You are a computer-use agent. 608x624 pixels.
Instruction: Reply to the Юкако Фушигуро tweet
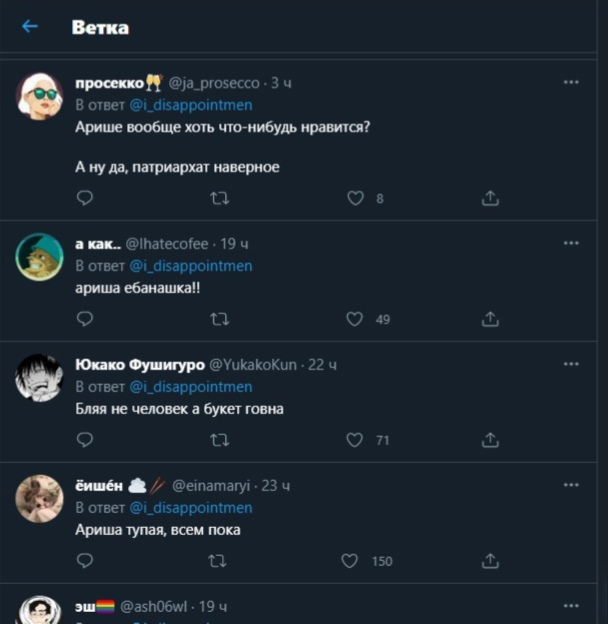click(85, 440)
